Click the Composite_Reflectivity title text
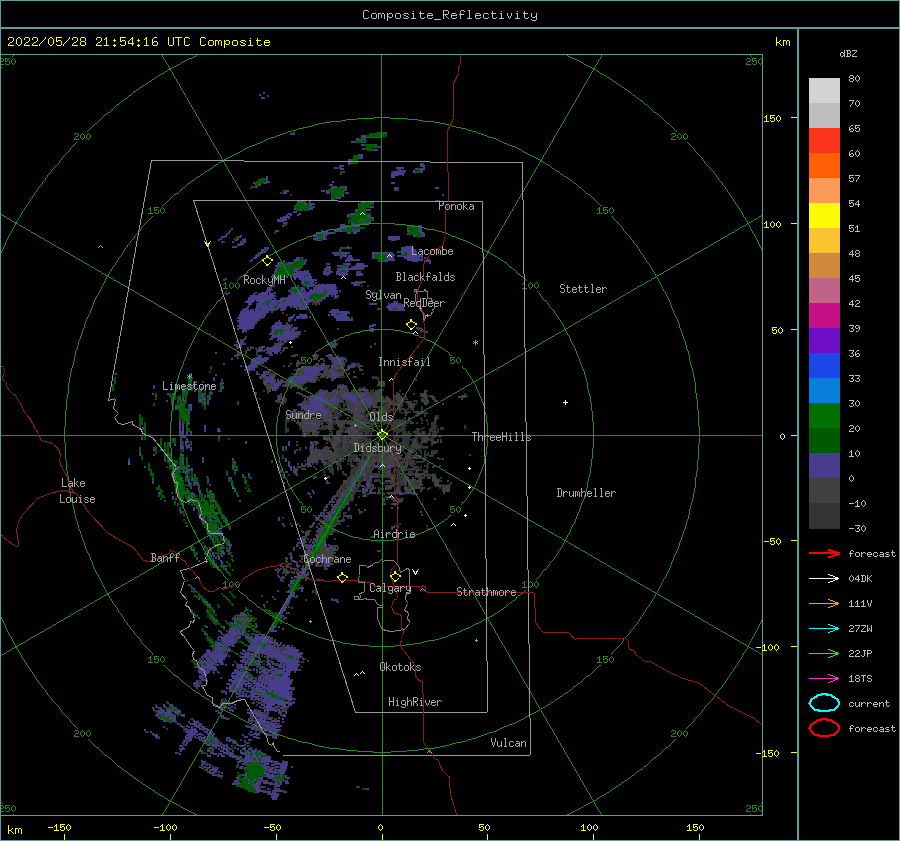This screenshot has width=900, height=841. pyautogui.click(x=450, y=15)
